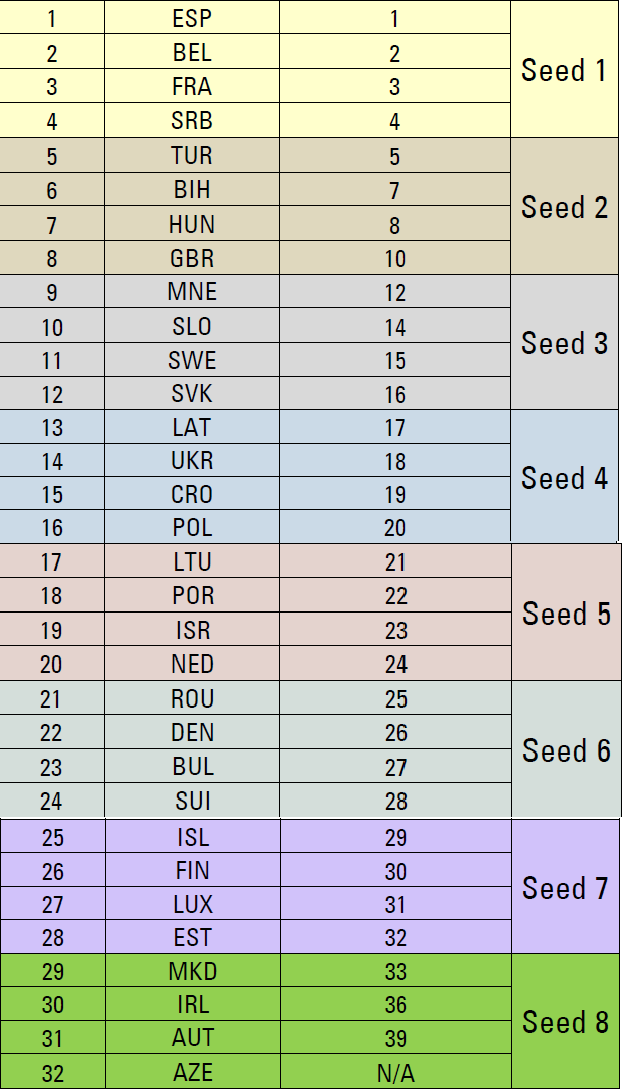Click the TUR team cell
Image resolution: width=622 pixels, height=1092 pixels.
192,156
